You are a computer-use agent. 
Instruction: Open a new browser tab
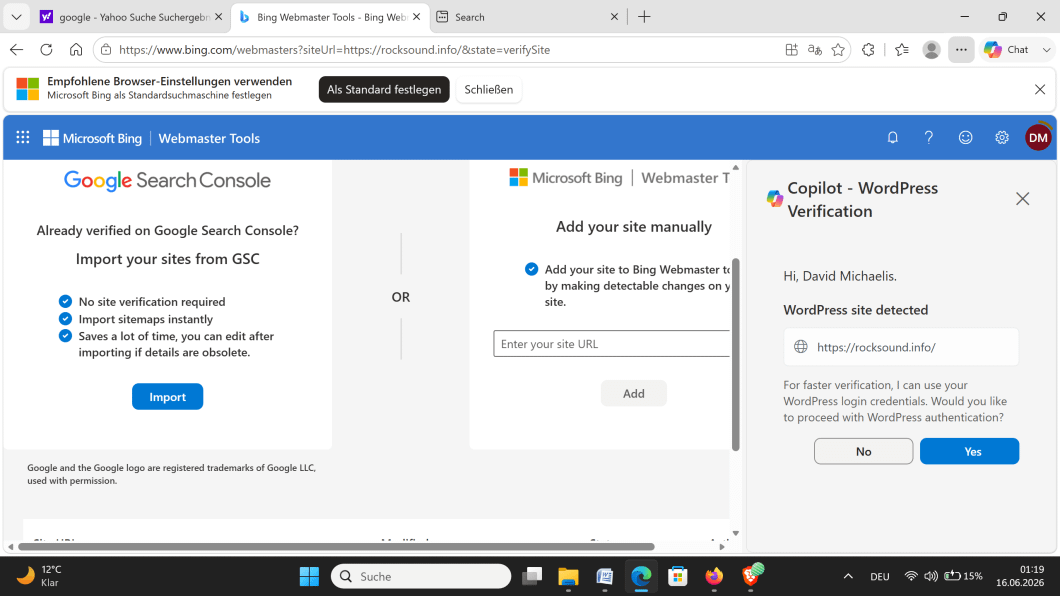point(644,17)
